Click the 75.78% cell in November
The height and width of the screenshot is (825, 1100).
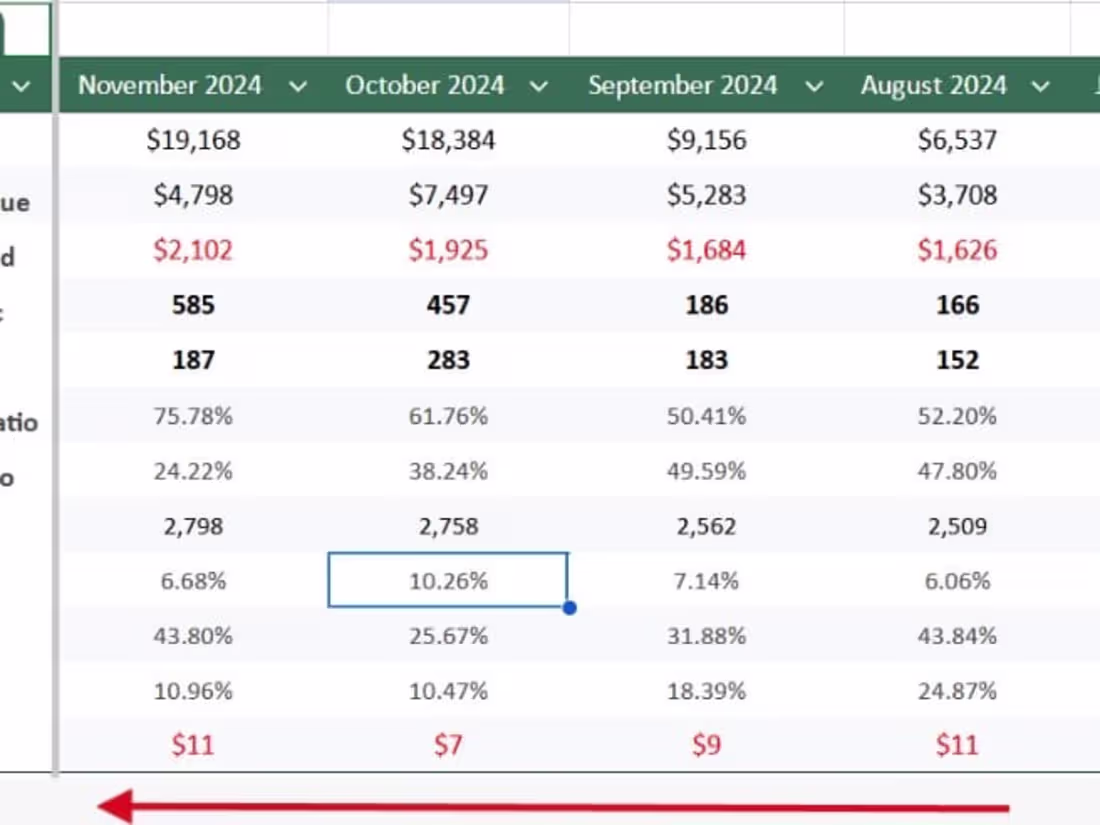[x=193, y=416]
